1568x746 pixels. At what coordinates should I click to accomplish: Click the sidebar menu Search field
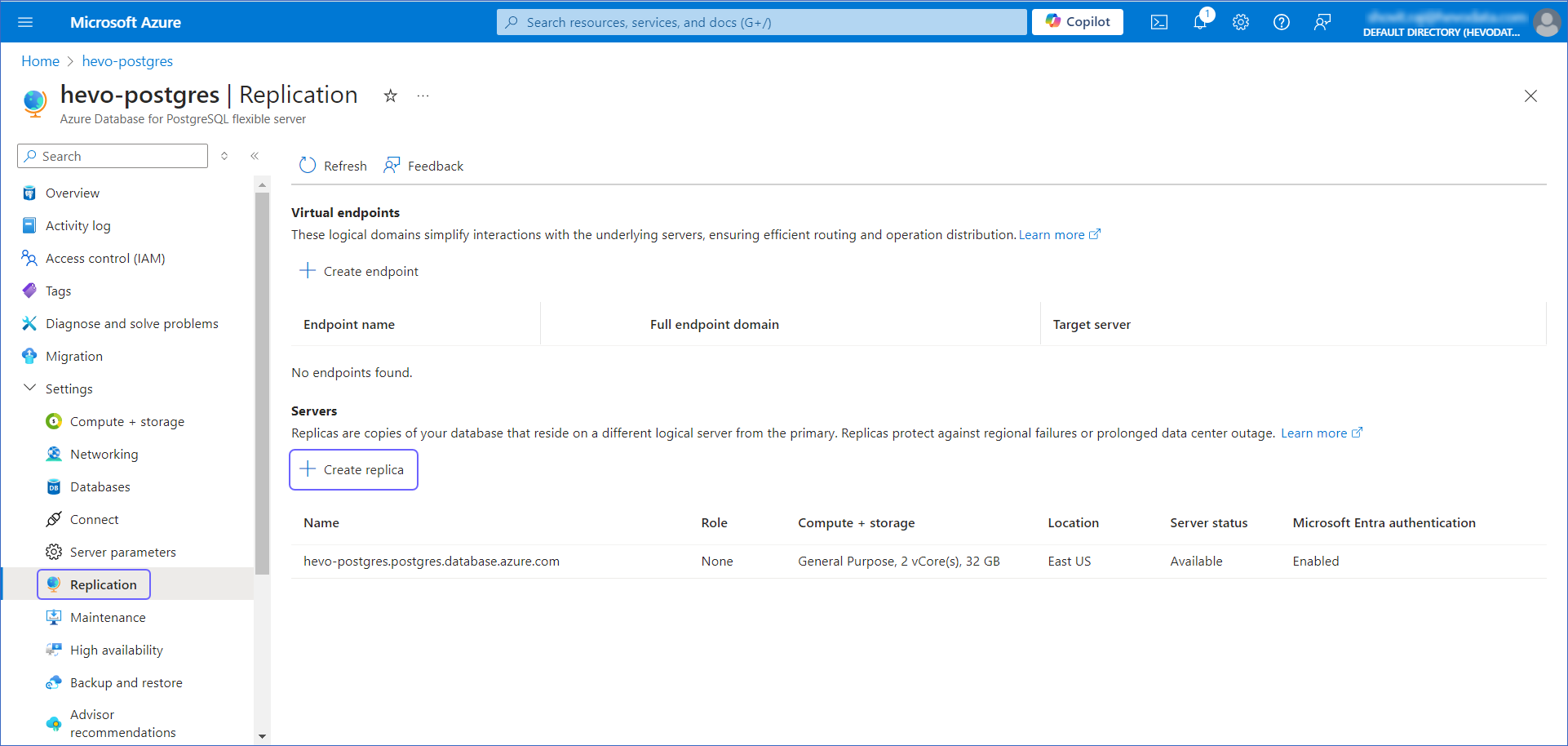tap(113, 156)
